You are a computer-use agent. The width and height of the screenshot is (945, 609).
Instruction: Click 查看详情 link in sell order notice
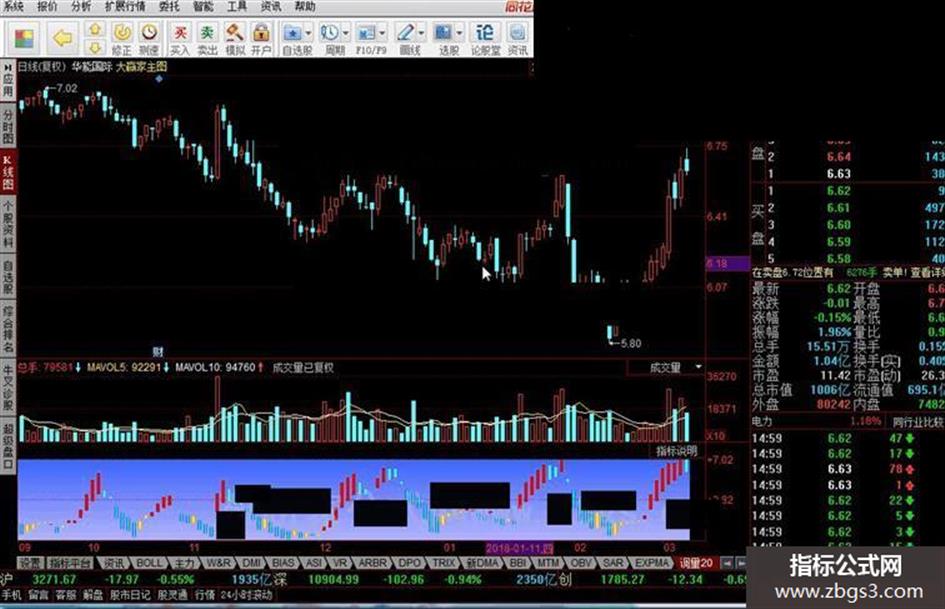[928, 273]
